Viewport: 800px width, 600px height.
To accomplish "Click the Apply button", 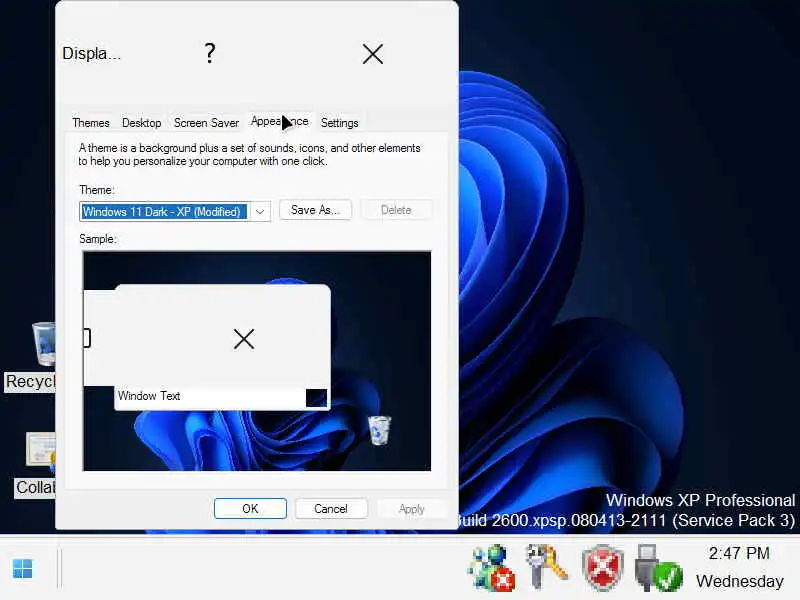I will [412, 509].
